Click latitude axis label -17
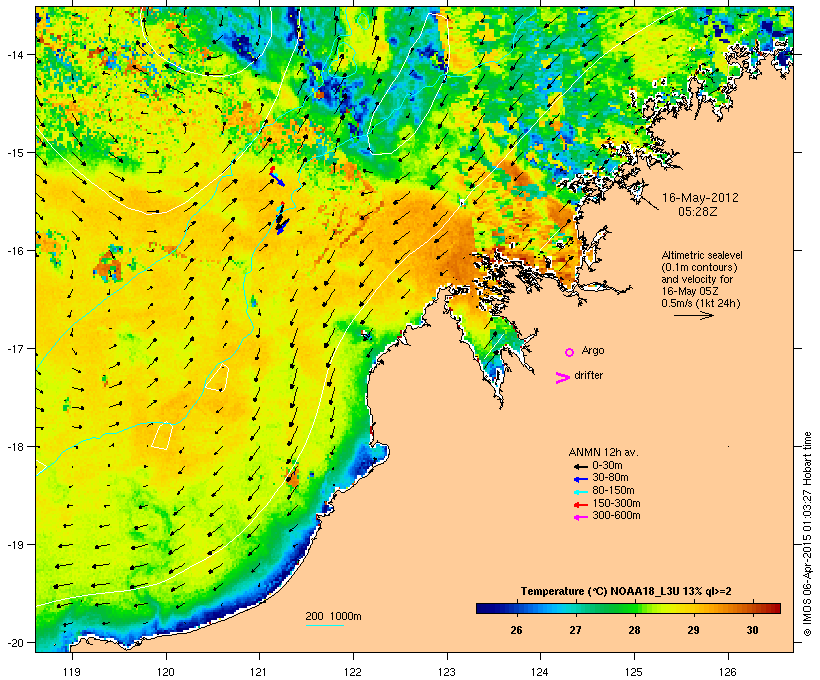 pos(14,348)
